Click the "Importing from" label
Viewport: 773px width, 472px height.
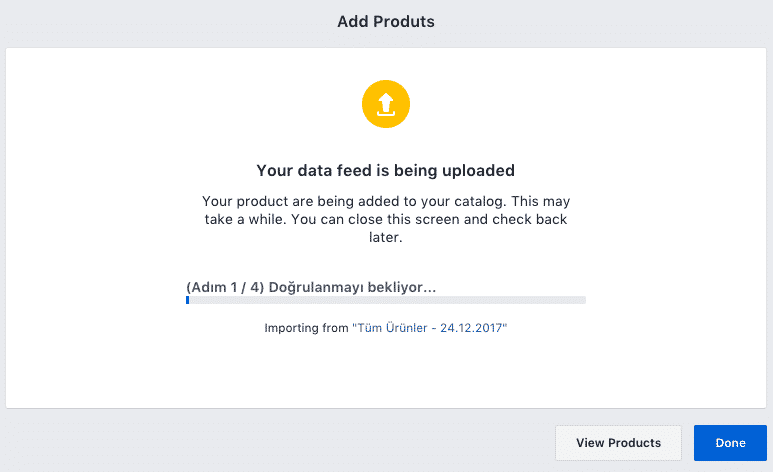pyautogui.click(x=306, y=328)
